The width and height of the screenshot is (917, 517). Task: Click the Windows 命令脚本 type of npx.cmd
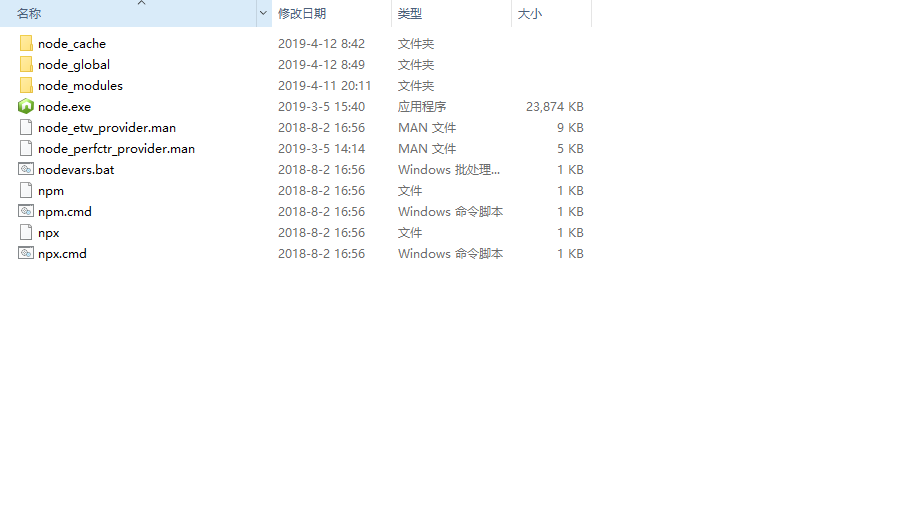click(x=450, y=254)
